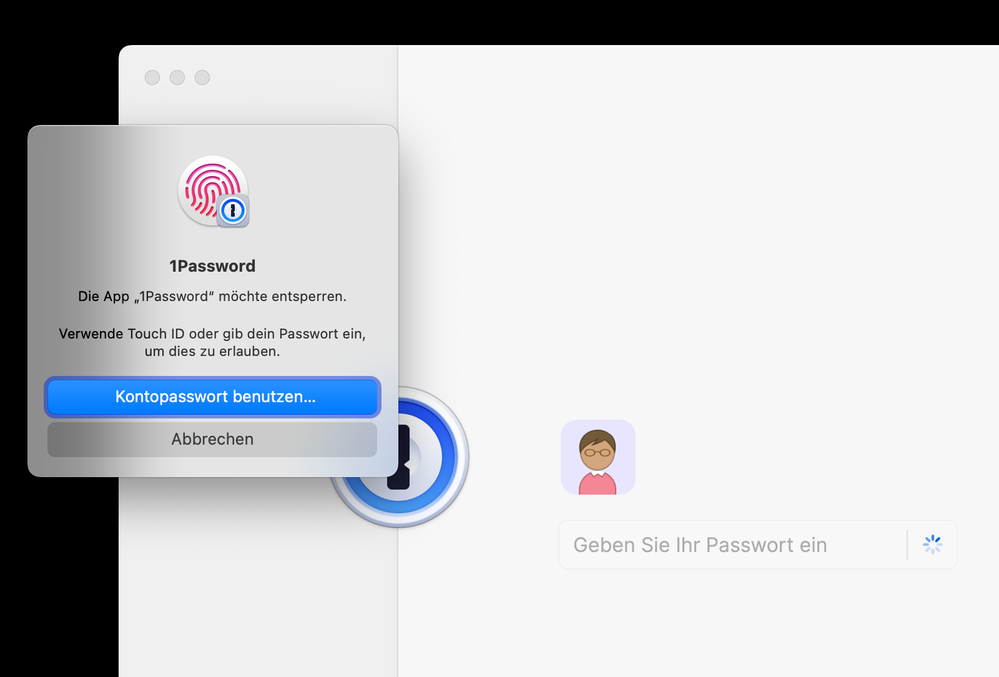The height and width of the screenshot is (677, 999).
Task: Focus the Geben Sie Ihr Passwort ein field
Action: (x=758, y=545)
